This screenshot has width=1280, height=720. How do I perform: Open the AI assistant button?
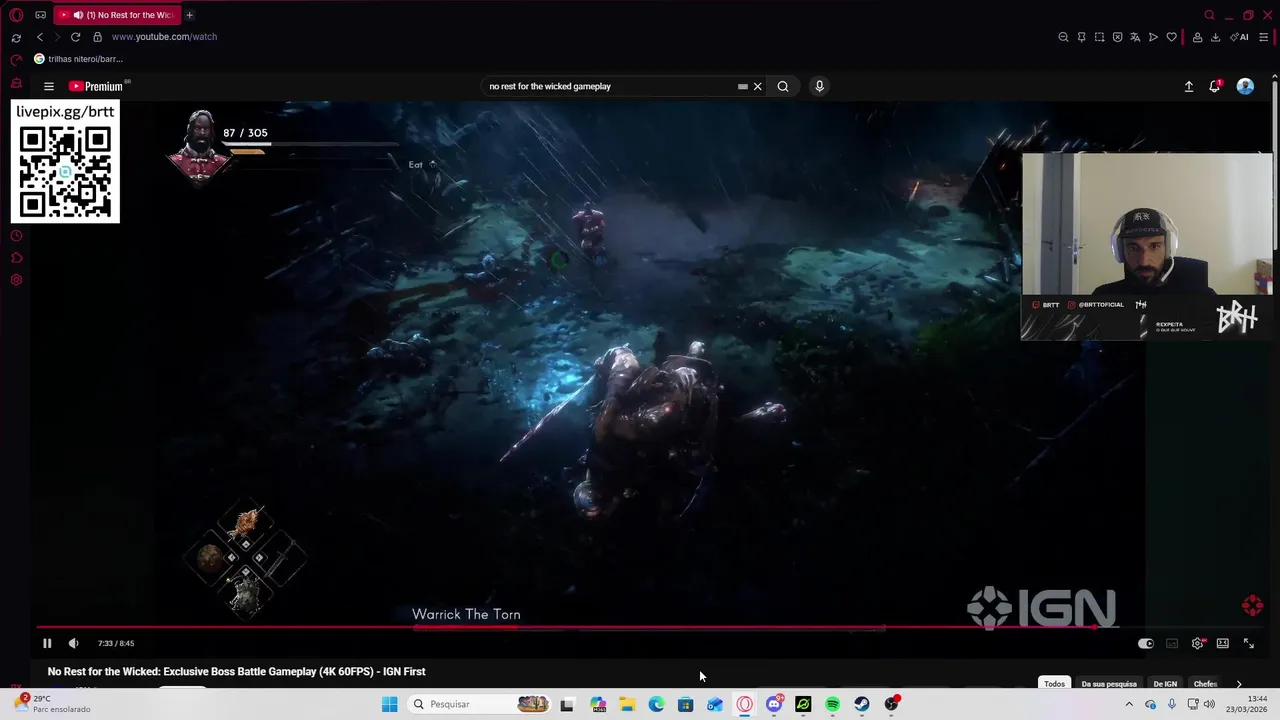click(1240, 37)
